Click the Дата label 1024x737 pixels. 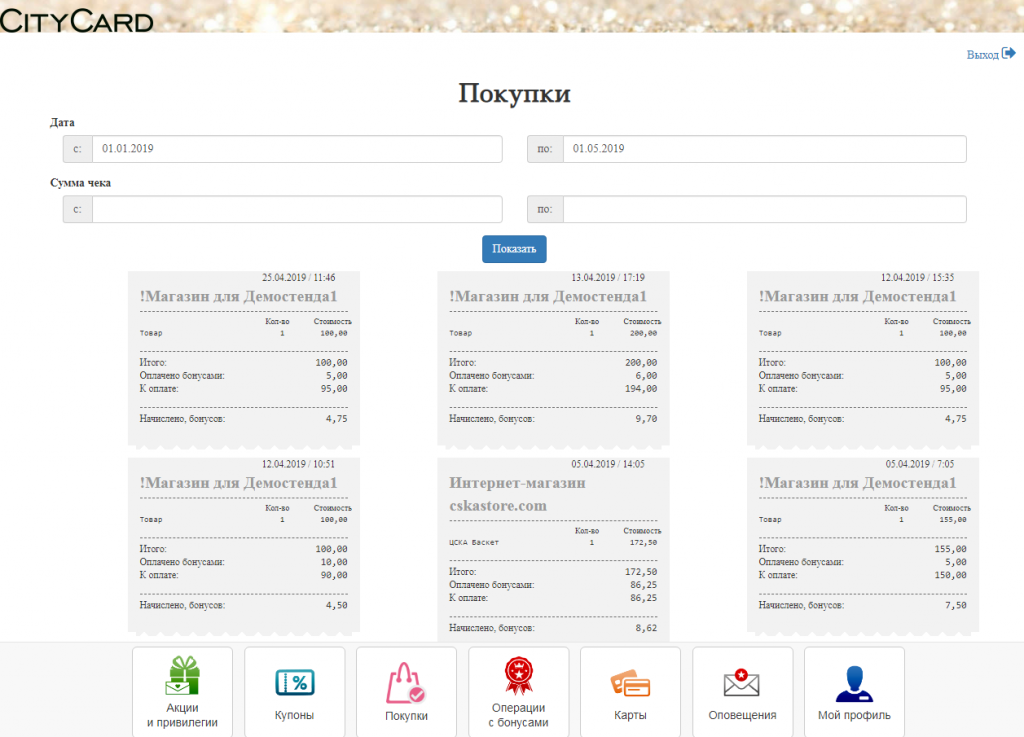(x=62, y=123)
